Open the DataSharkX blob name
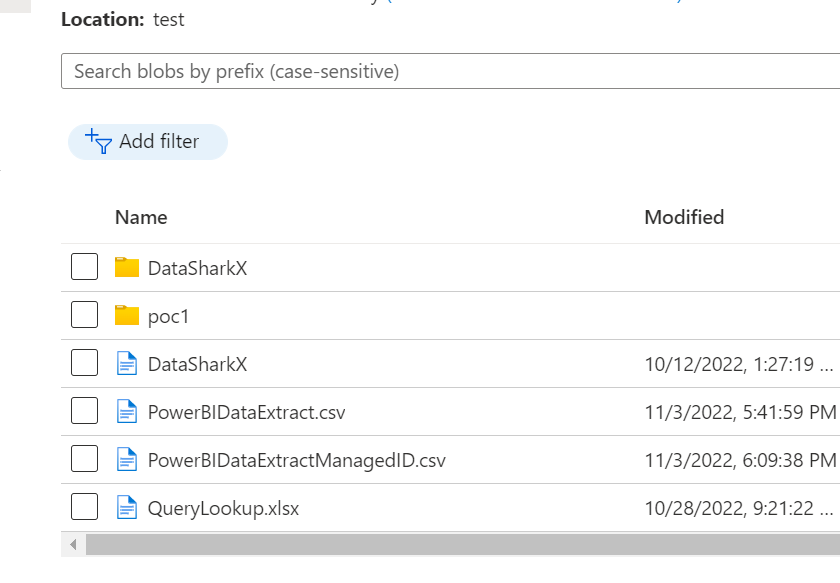Screen dimensions: 840x583 point(197,364)
